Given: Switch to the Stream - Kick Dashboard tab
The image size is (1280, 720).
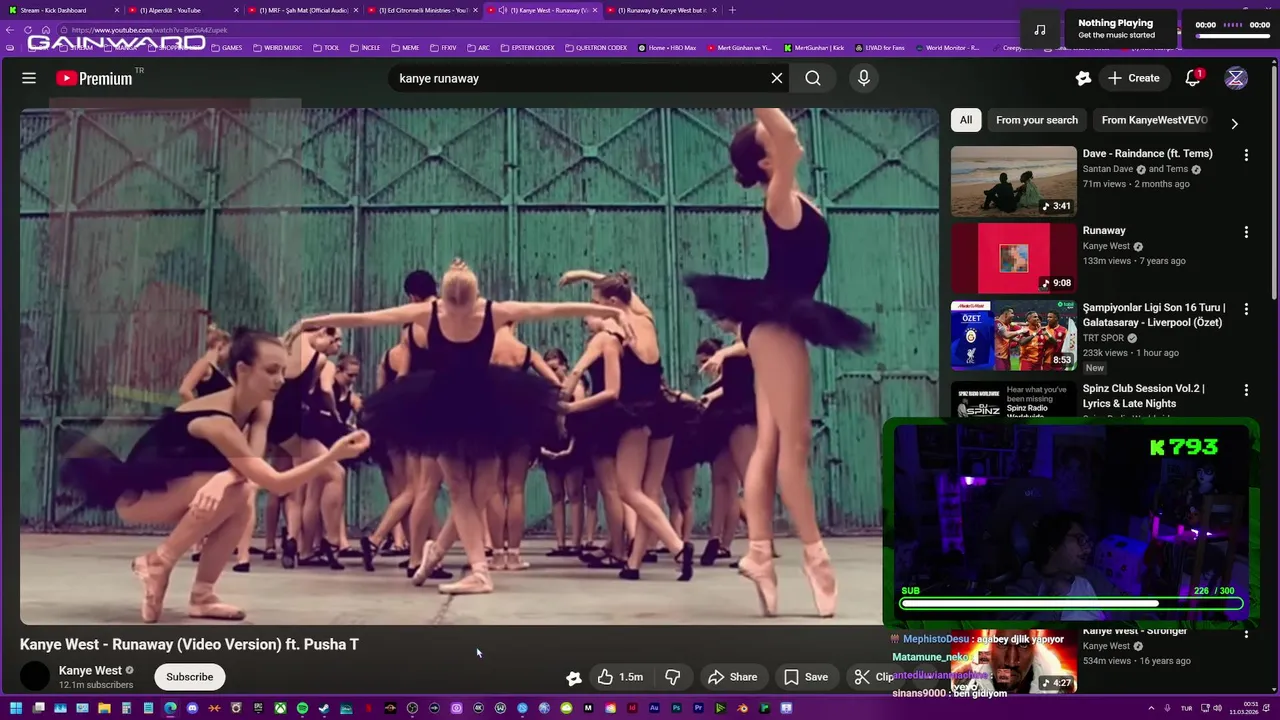Looking at the screenshot, I should [58, 10].
